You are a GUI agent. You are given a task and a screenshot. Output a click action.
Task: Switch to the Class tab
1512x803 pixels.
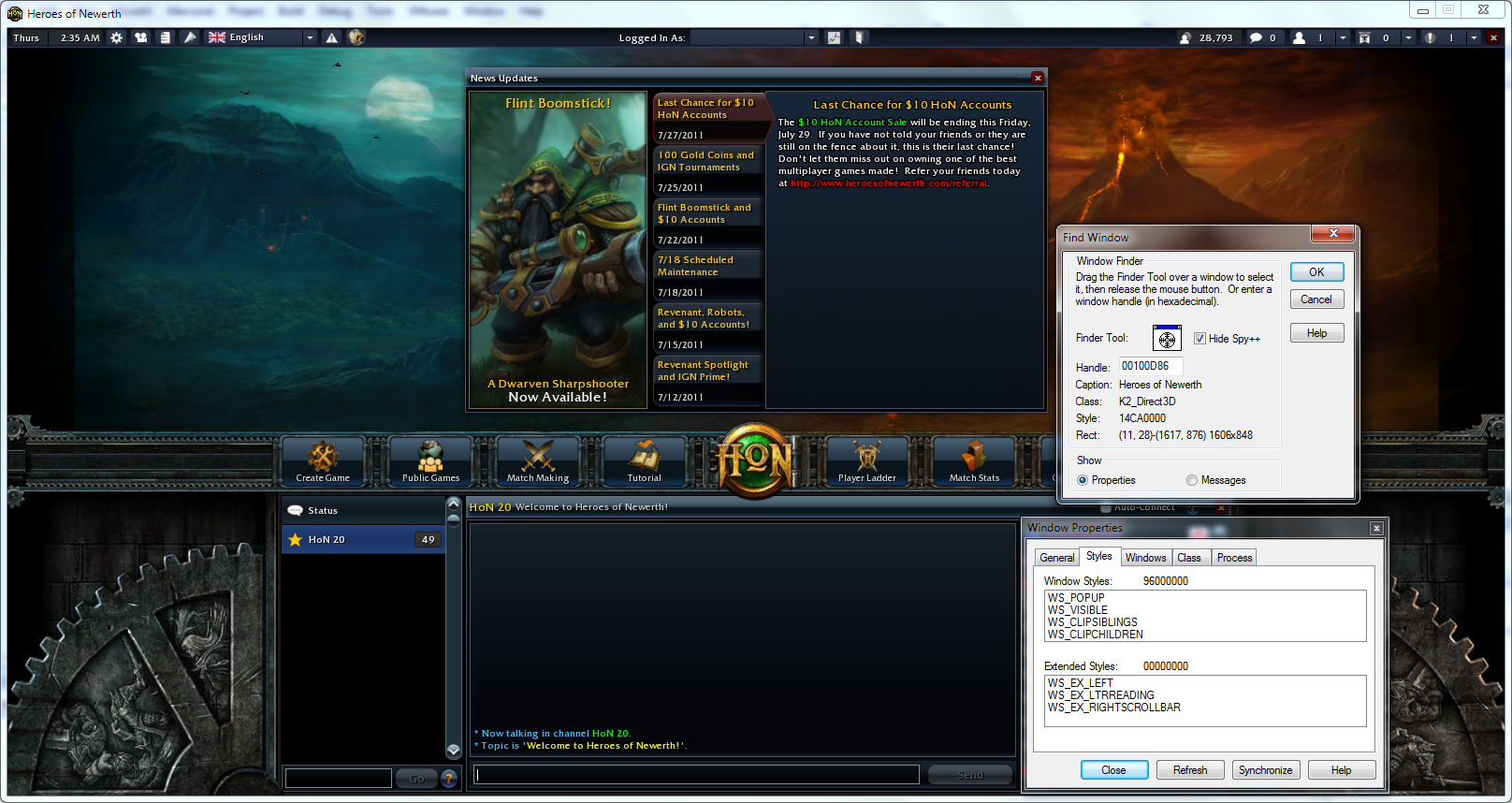click(1189, 558)
